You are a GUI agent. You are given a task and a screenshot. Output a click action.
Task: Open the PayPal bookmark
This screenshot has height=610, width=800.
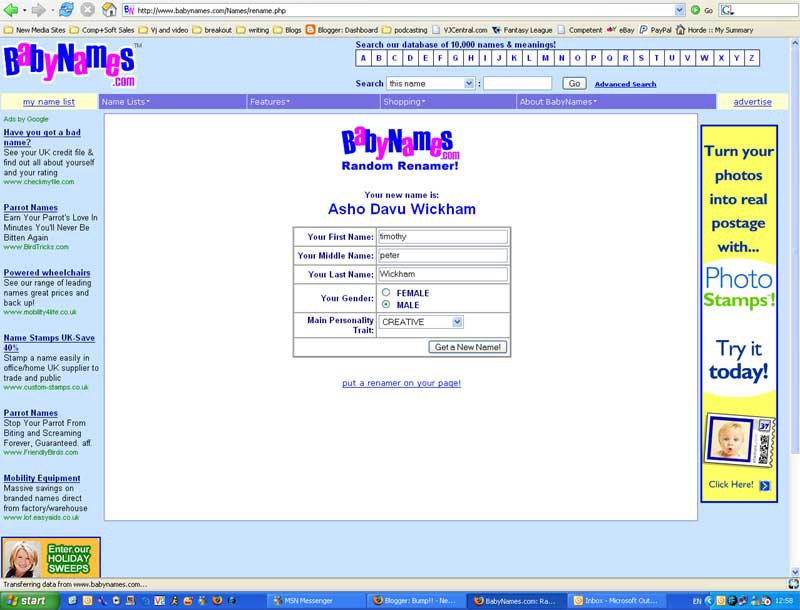[x=656, y=30]
